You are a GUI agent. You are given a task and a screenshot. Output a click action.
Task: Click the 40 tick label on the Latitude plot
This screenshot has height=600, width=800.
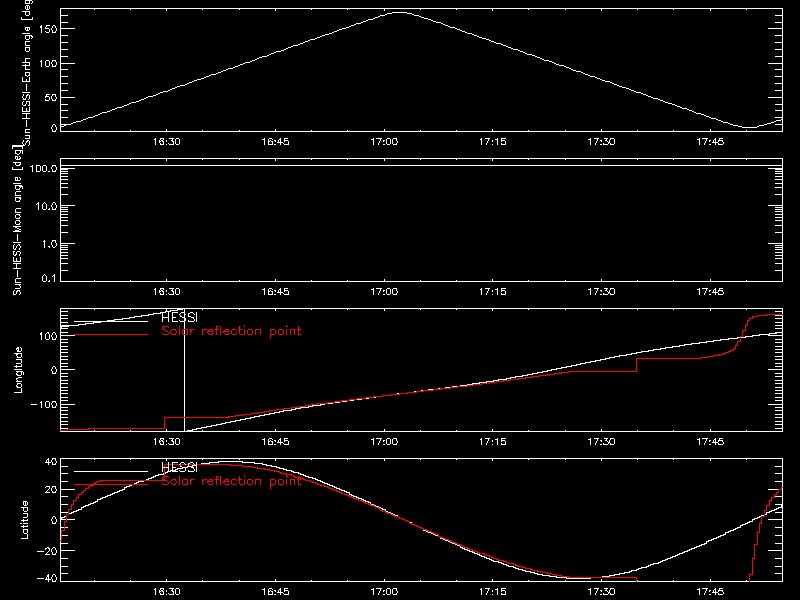point(51,462)
